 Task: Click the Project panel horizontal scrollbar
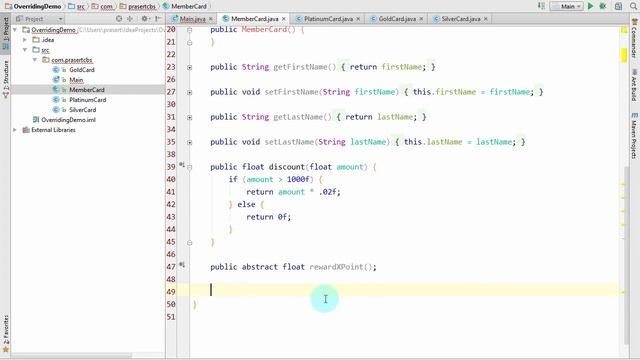coord(72,356)
